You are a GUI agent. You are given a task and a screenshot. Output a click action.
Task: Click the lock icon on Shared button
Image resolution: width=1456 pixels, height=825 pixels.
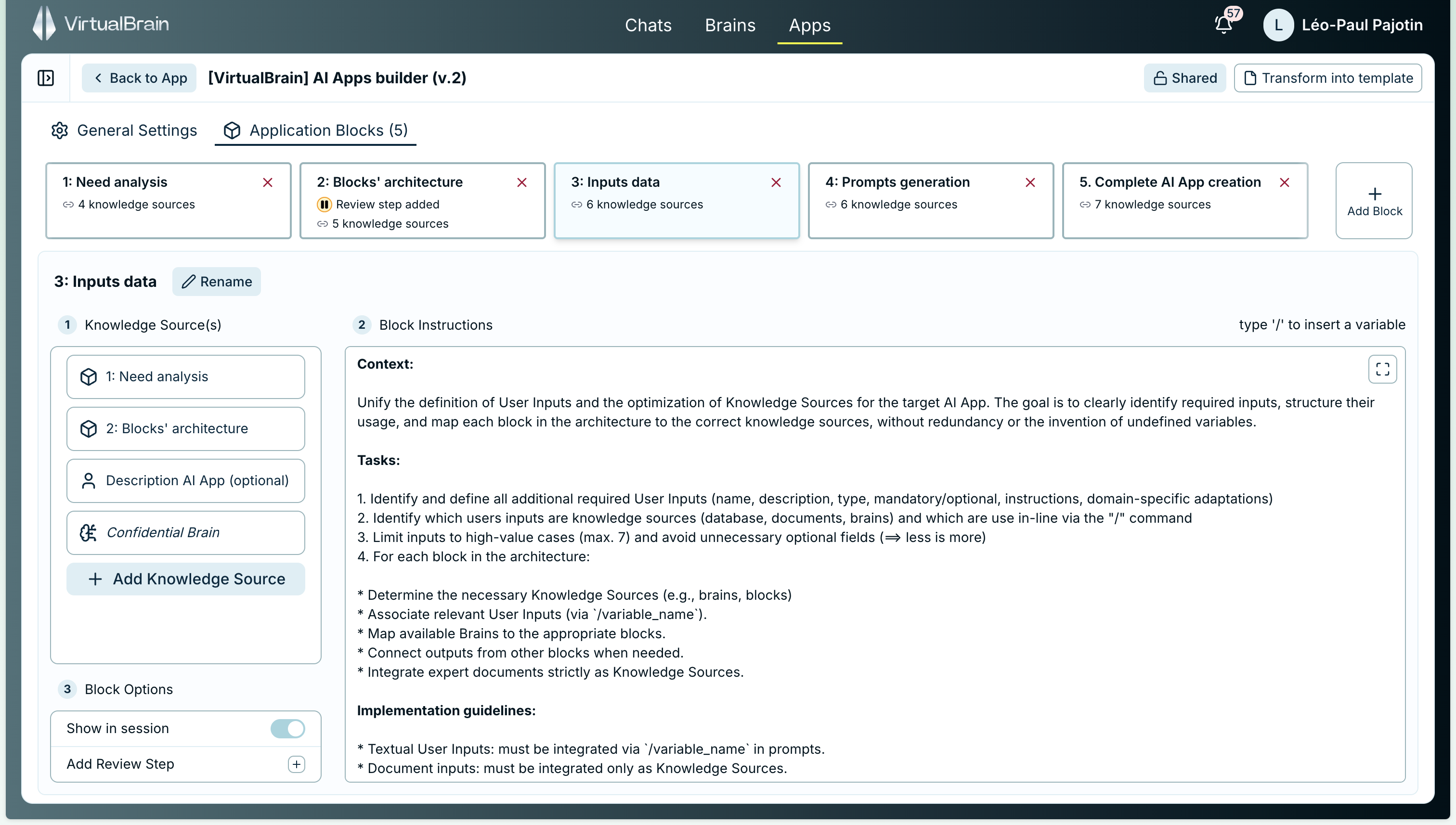[x=1160, y=78]
